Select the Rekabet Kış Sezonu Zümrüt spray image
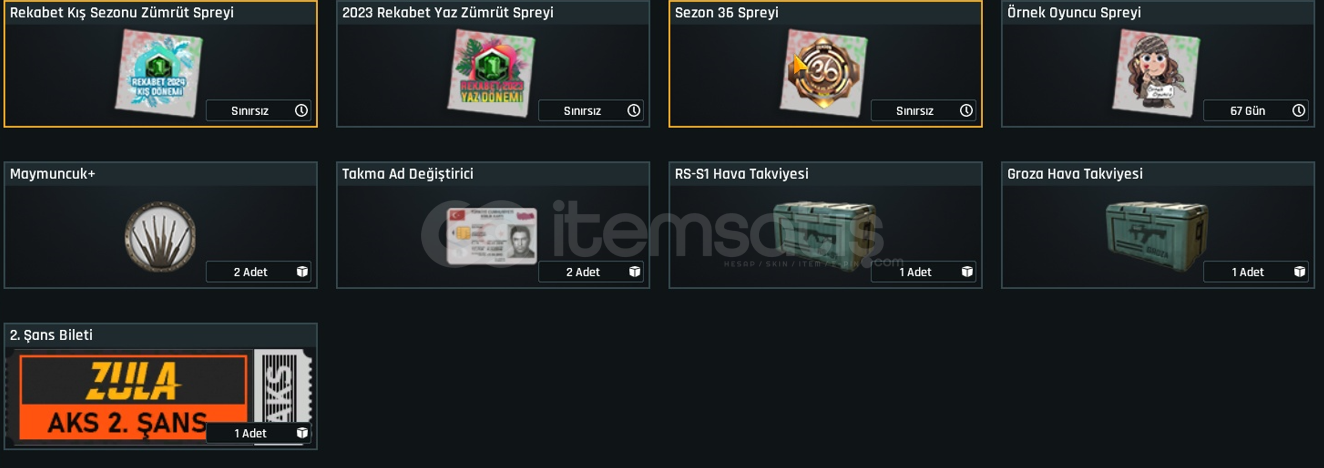 point(159,72)
